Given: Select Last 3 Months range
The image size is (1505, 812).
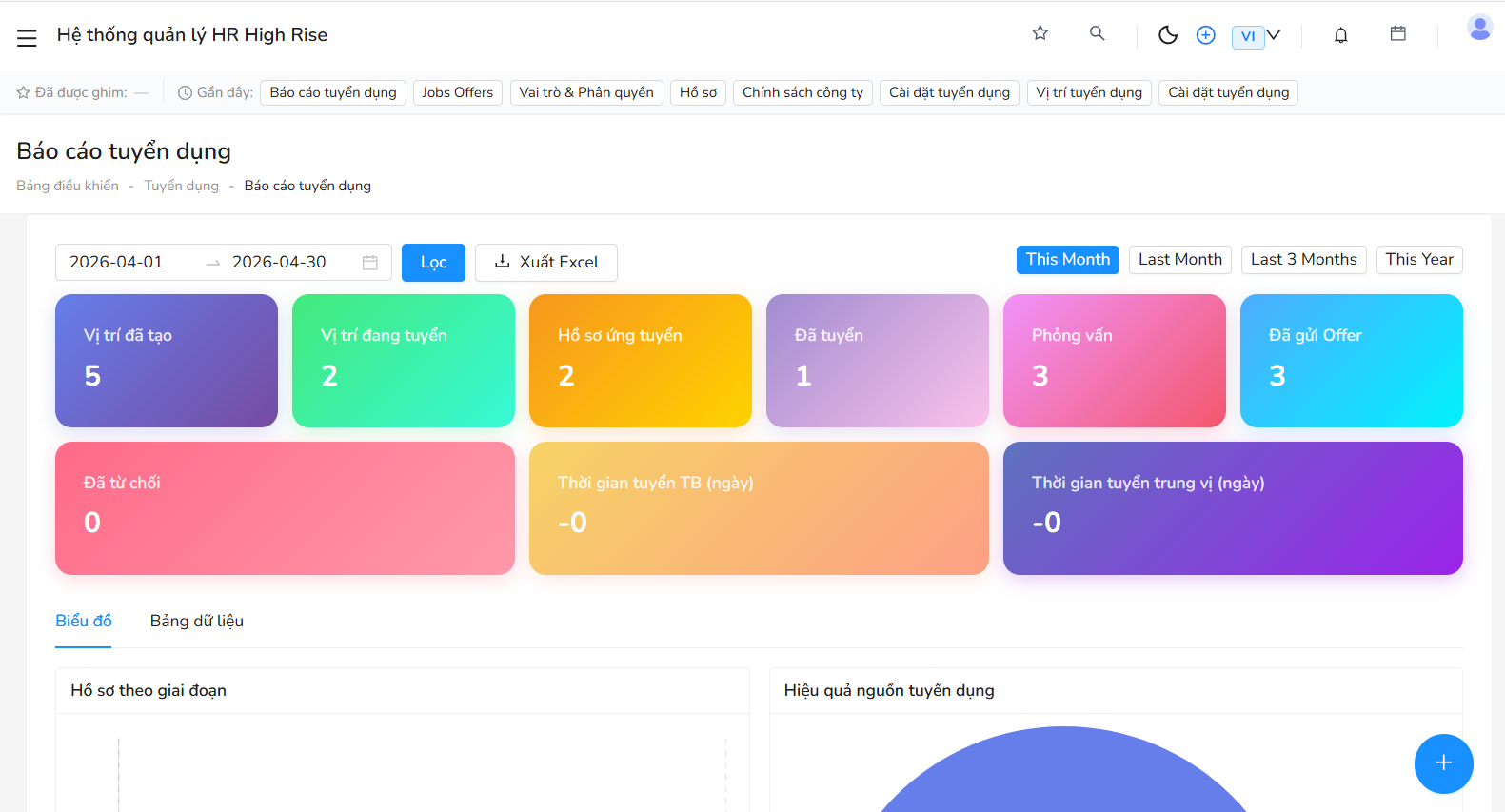Looking at the screenshot, I should tap(1304, 260).
